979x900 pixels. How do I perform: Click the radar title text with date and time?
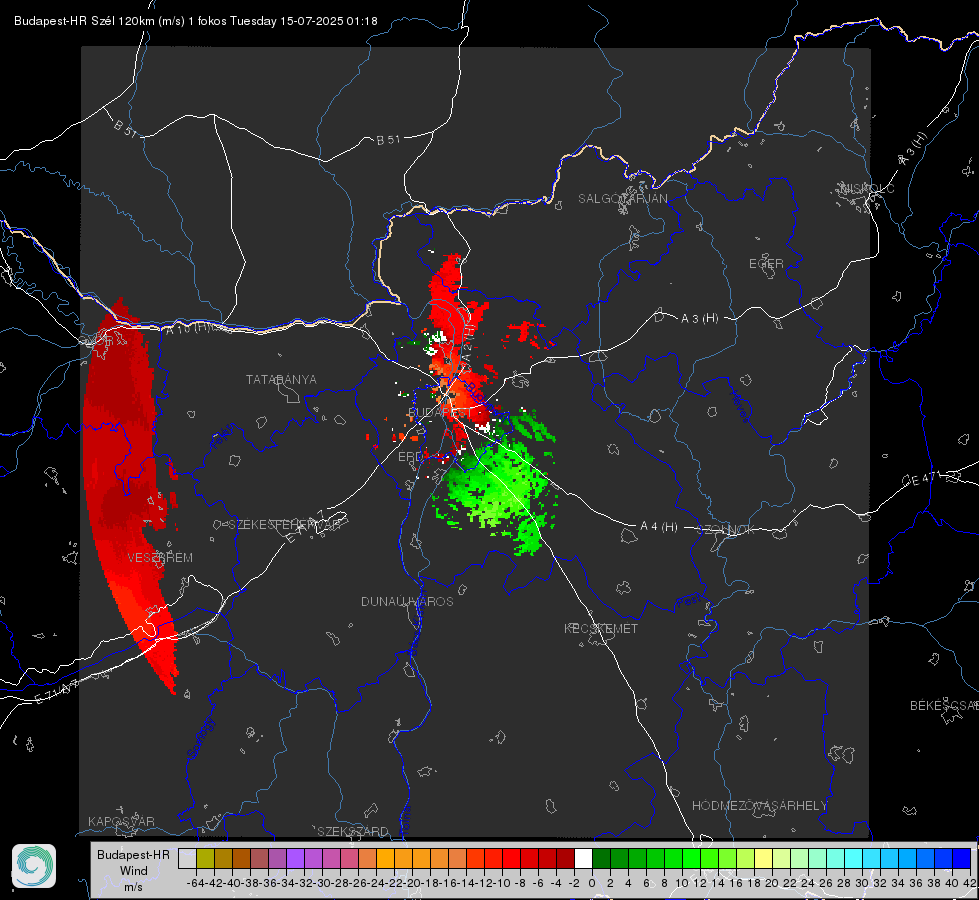[x=195, y=21]
